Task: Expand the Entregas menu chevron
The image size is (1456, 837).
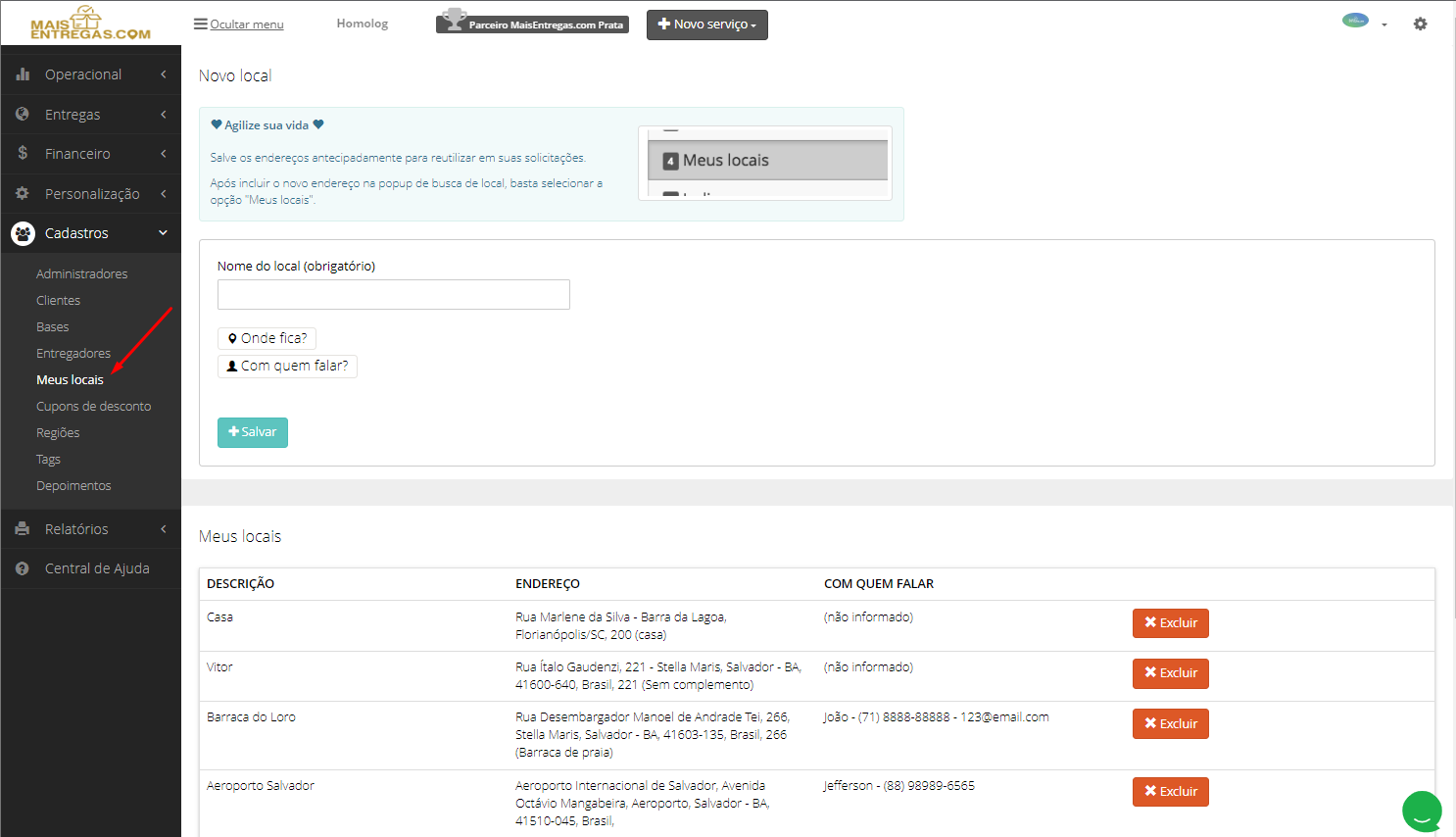Action: tap(164, 115)
